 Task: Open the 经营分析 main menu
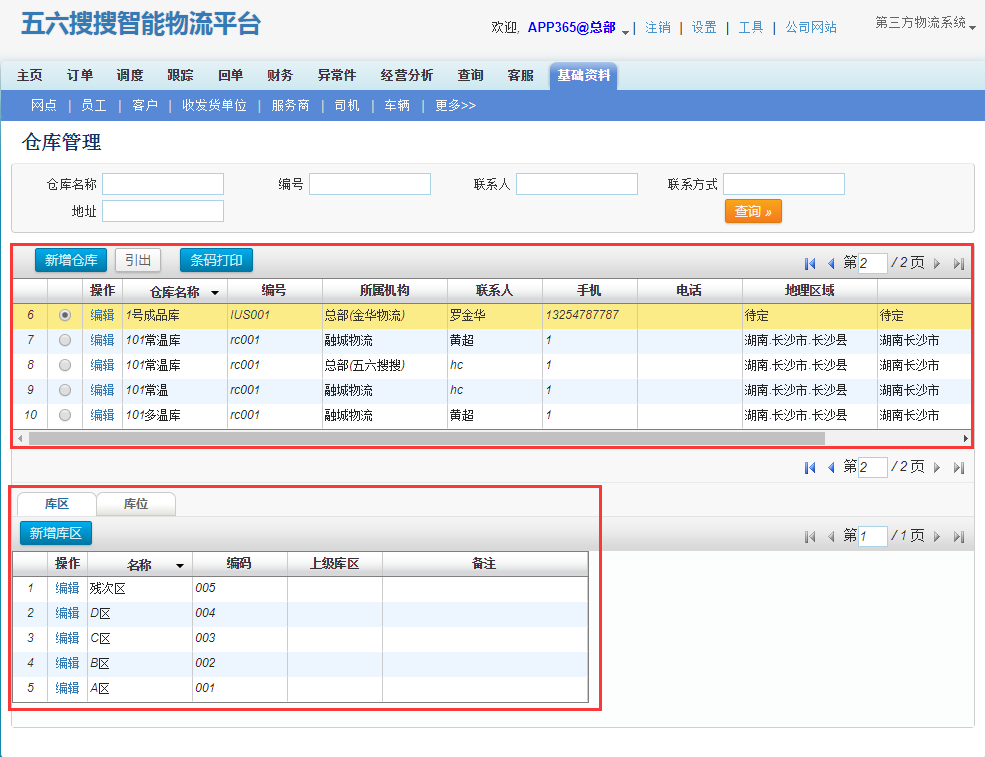(407, 76)
